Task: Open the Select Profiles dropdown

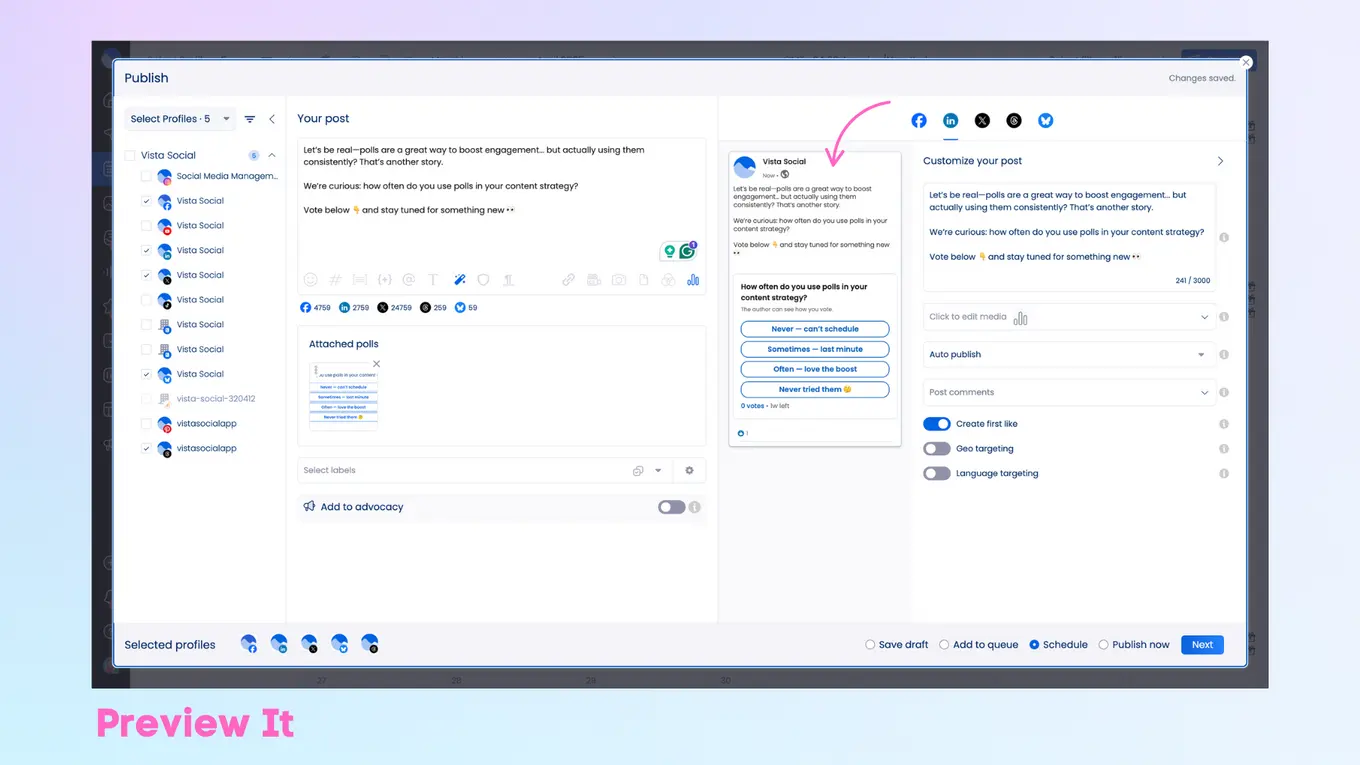Action: pos(180,119)
